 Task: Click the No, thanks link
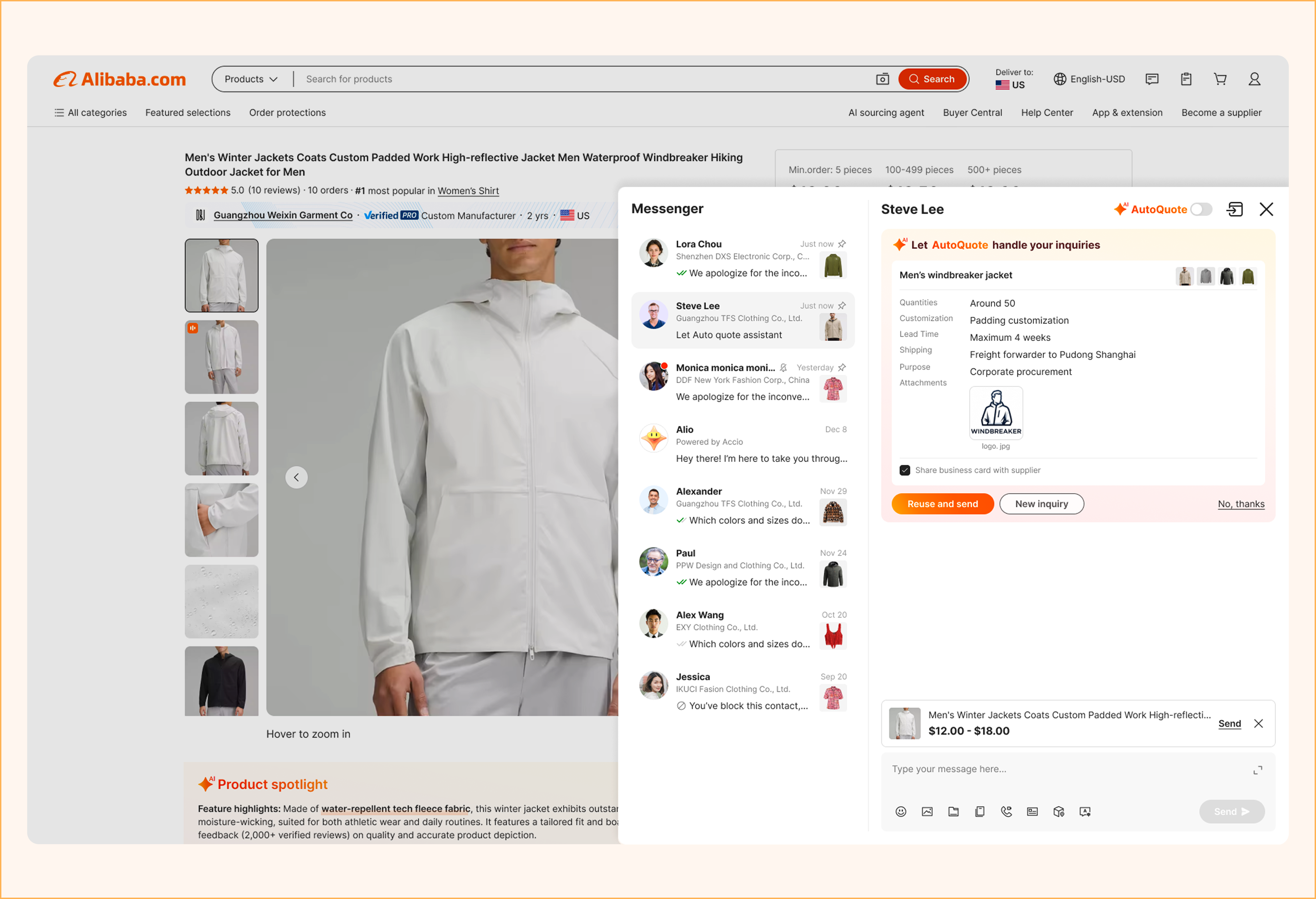(x=1241, y=504)
